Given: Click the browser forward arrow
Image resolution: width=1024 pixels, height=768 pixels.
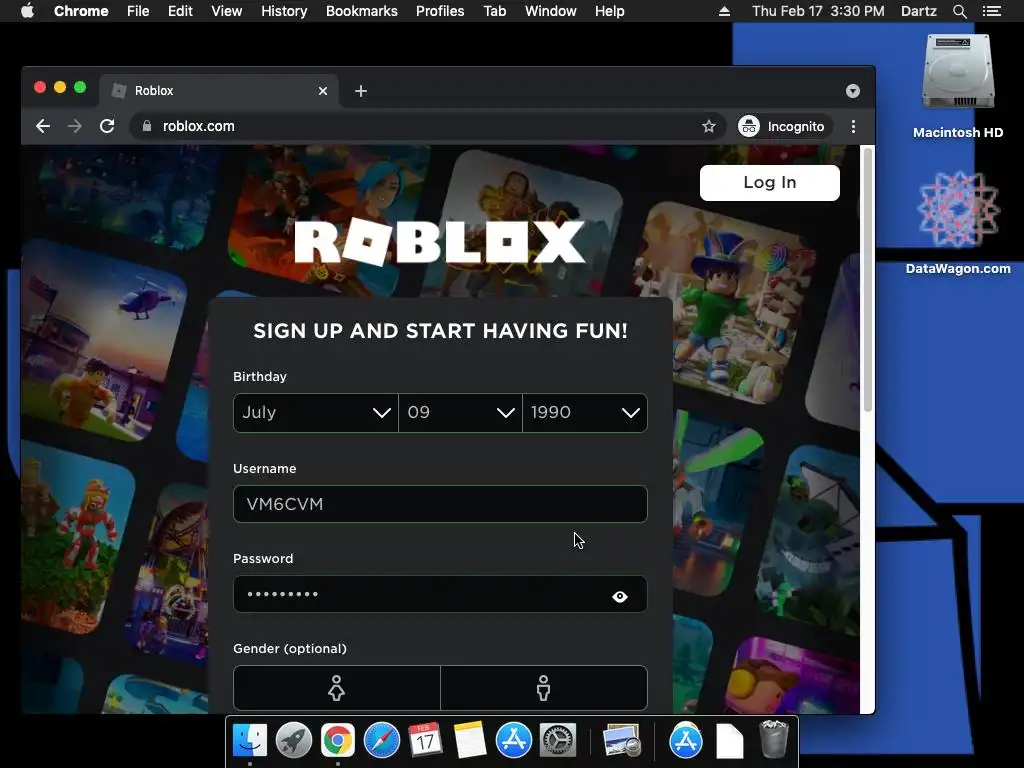Looking at the screenshot, I should [74, 126].
